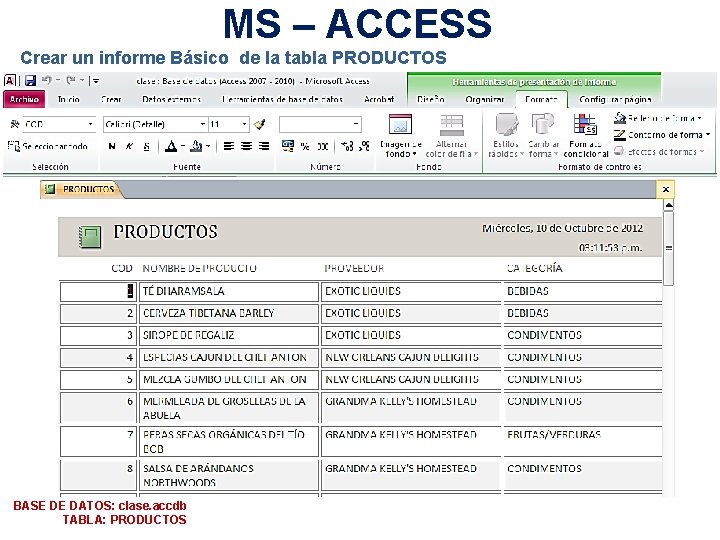Image resolution: width=720 pixels, height=540 pixels.
Task: Expand the COD object selection dropdown
Action: (90, 124)
